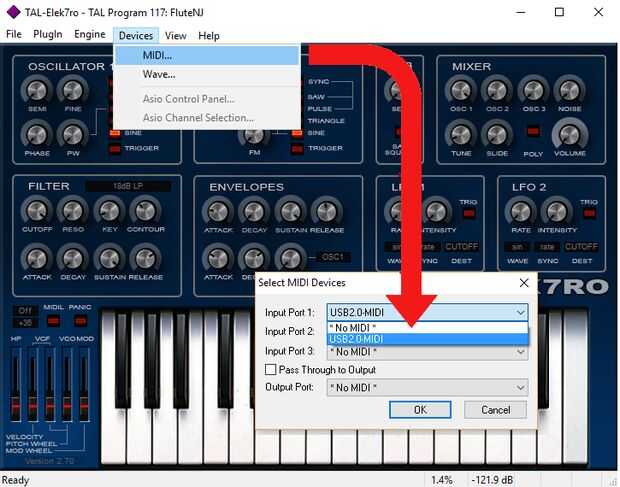Enable Pass Through to Output checkbox
Viewport: 620px width, 487px height.
(x=270, y=370)
